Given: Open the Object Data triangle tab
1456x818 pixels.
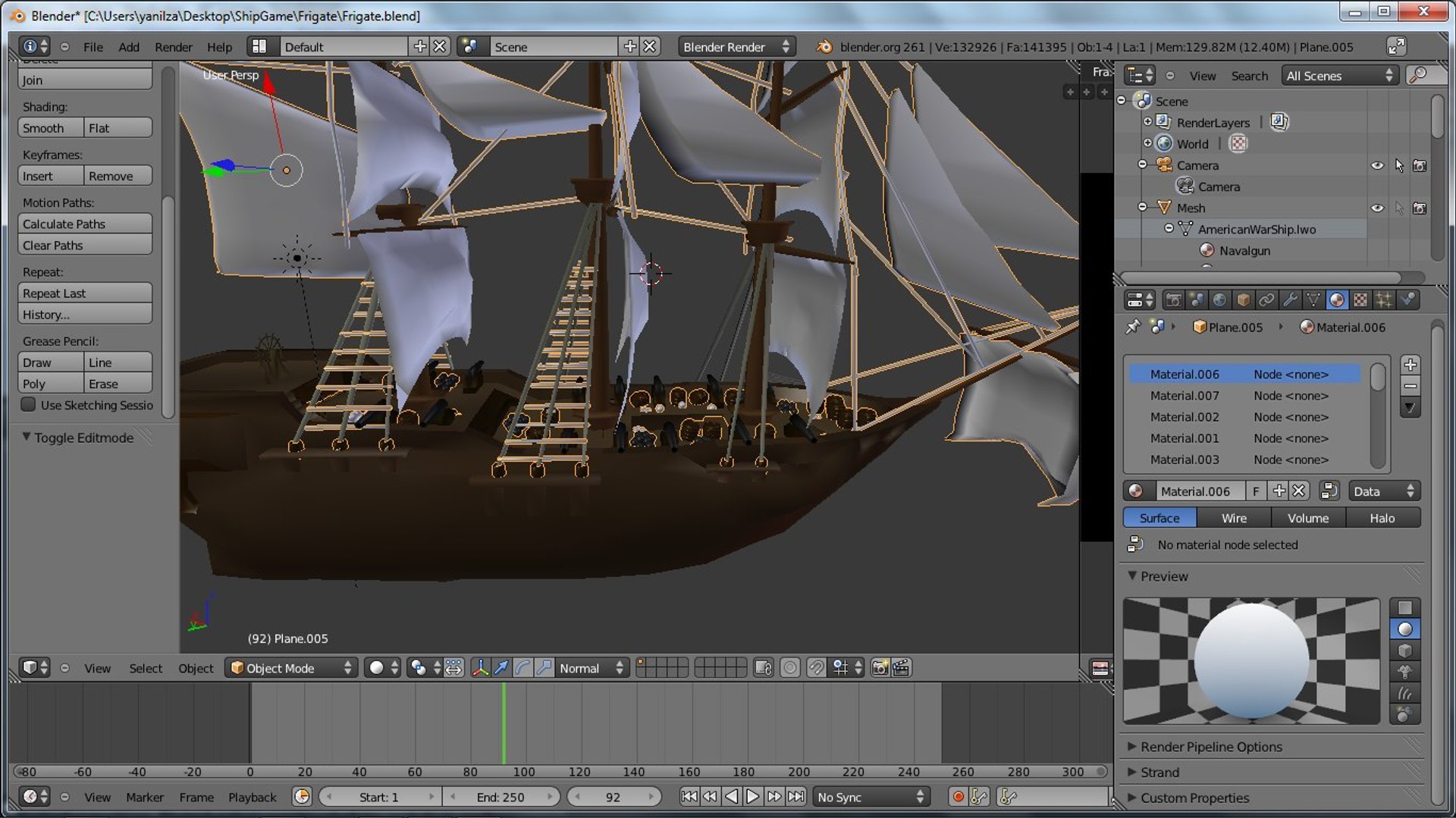Looking at the screenshot, I should [1313, 300].
